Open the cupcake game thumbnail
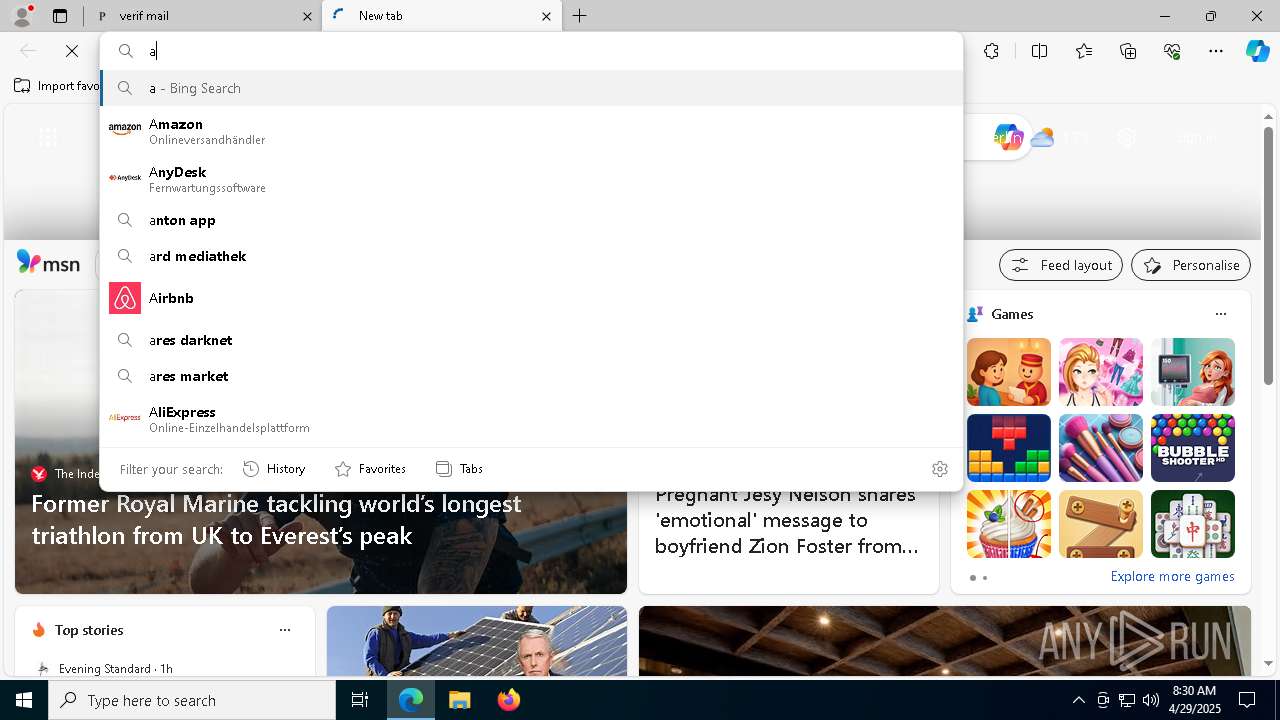This screenshot has height=720, width=1280. 1009,524
